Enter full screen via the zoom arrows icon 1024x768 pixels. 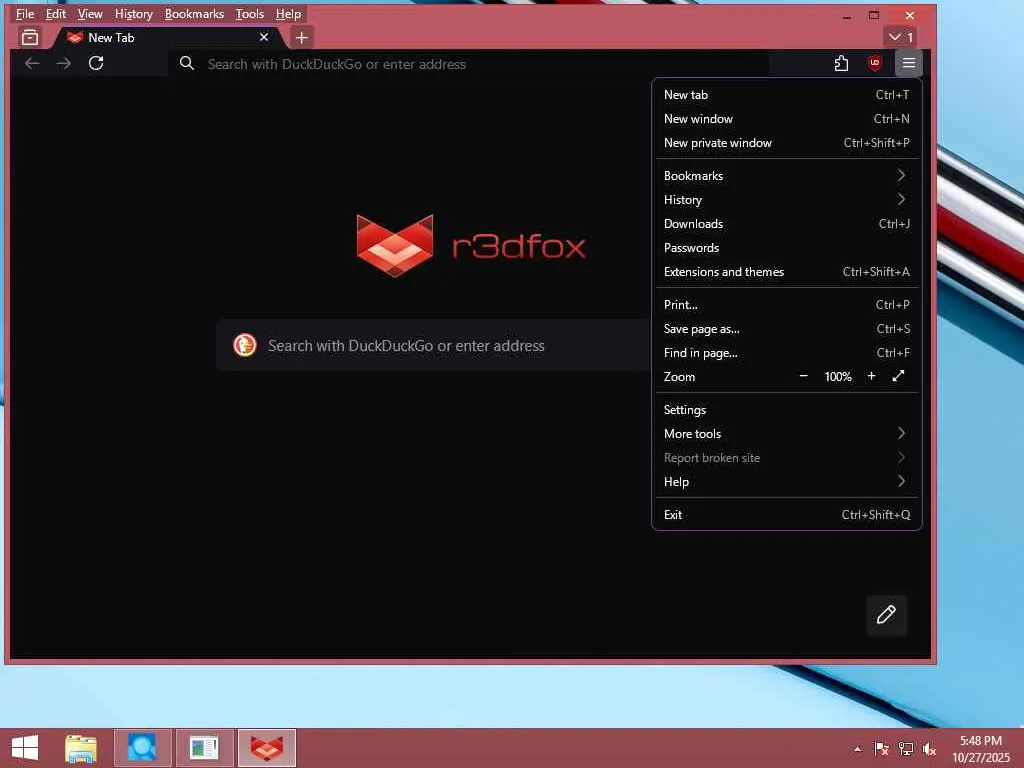coord(899,376)
